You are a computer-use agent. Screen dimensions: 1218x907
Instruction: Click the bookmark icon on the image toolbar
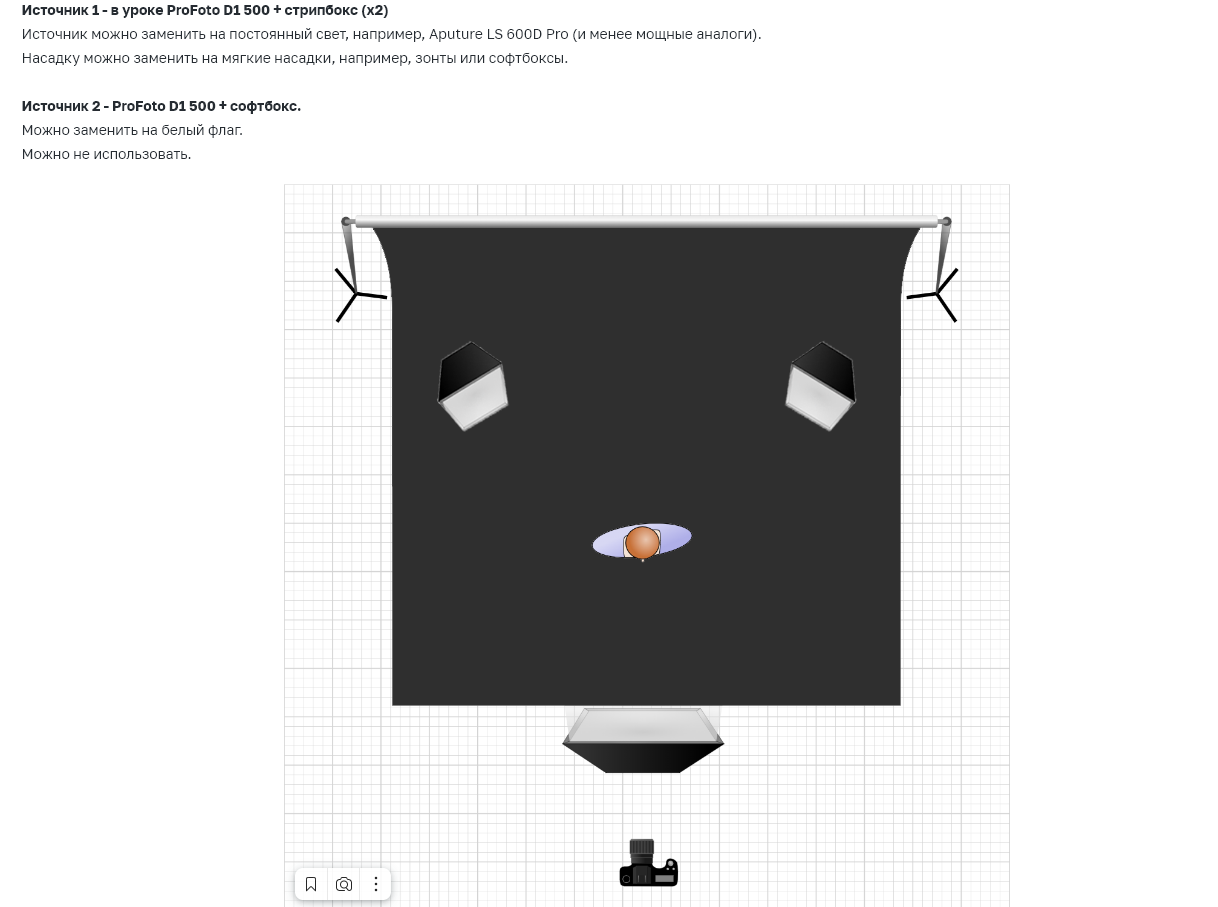pyautogui.click(x=311, y=884)
